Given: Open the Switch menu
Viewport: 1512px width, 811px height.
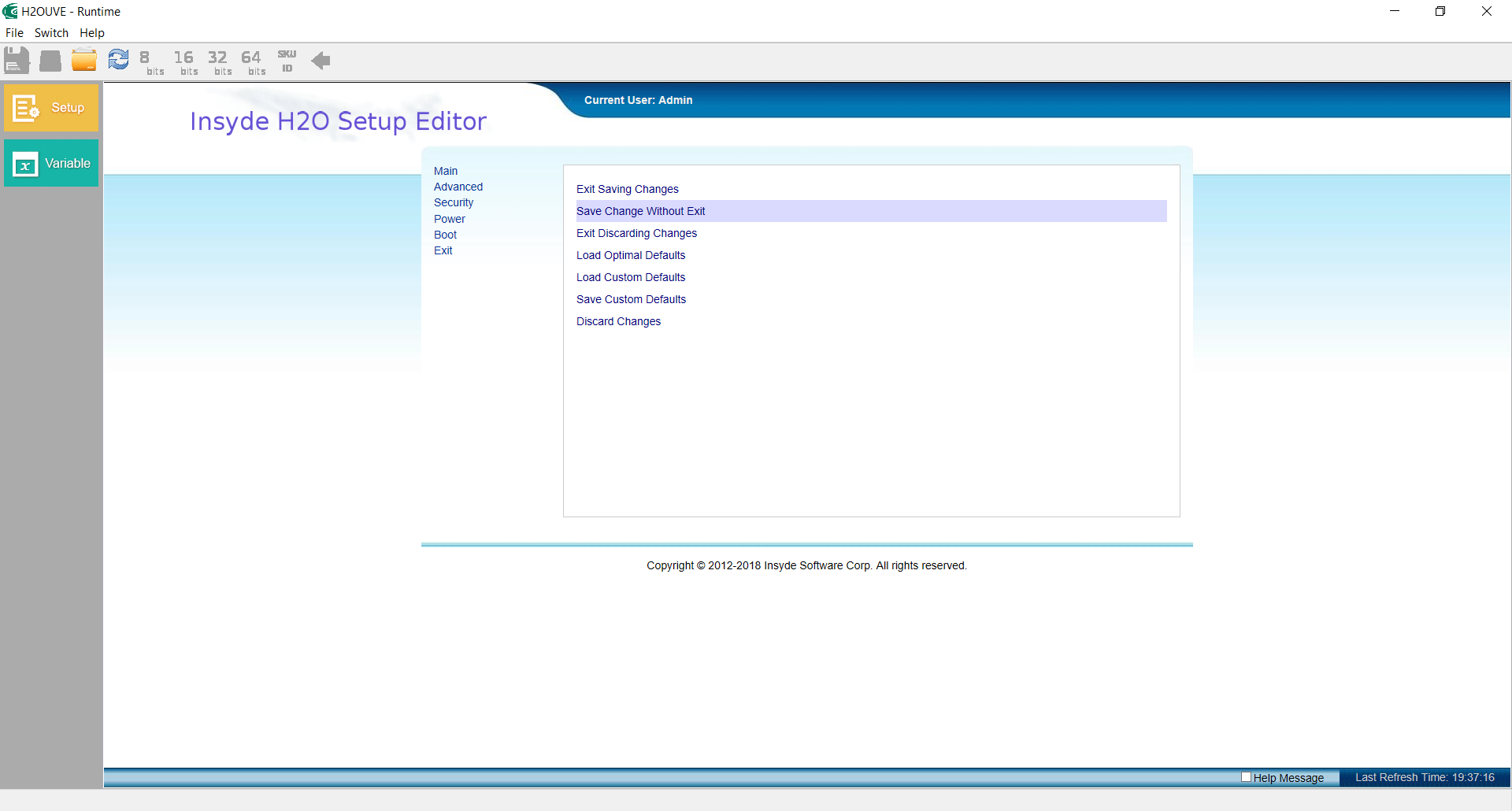Looking at the screenshot, I should 51,33.
